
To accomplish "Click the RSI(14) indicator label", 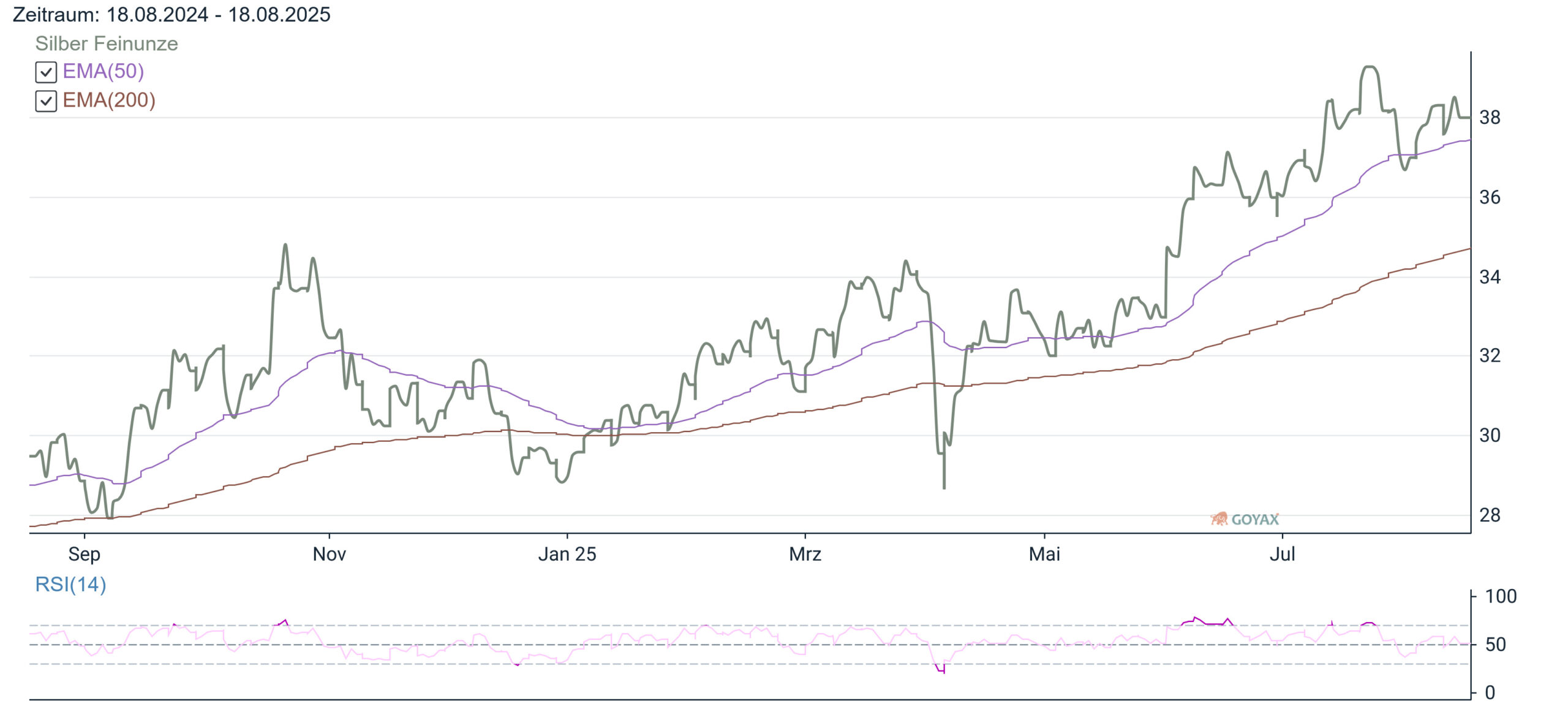I will (x=70, y=584).
